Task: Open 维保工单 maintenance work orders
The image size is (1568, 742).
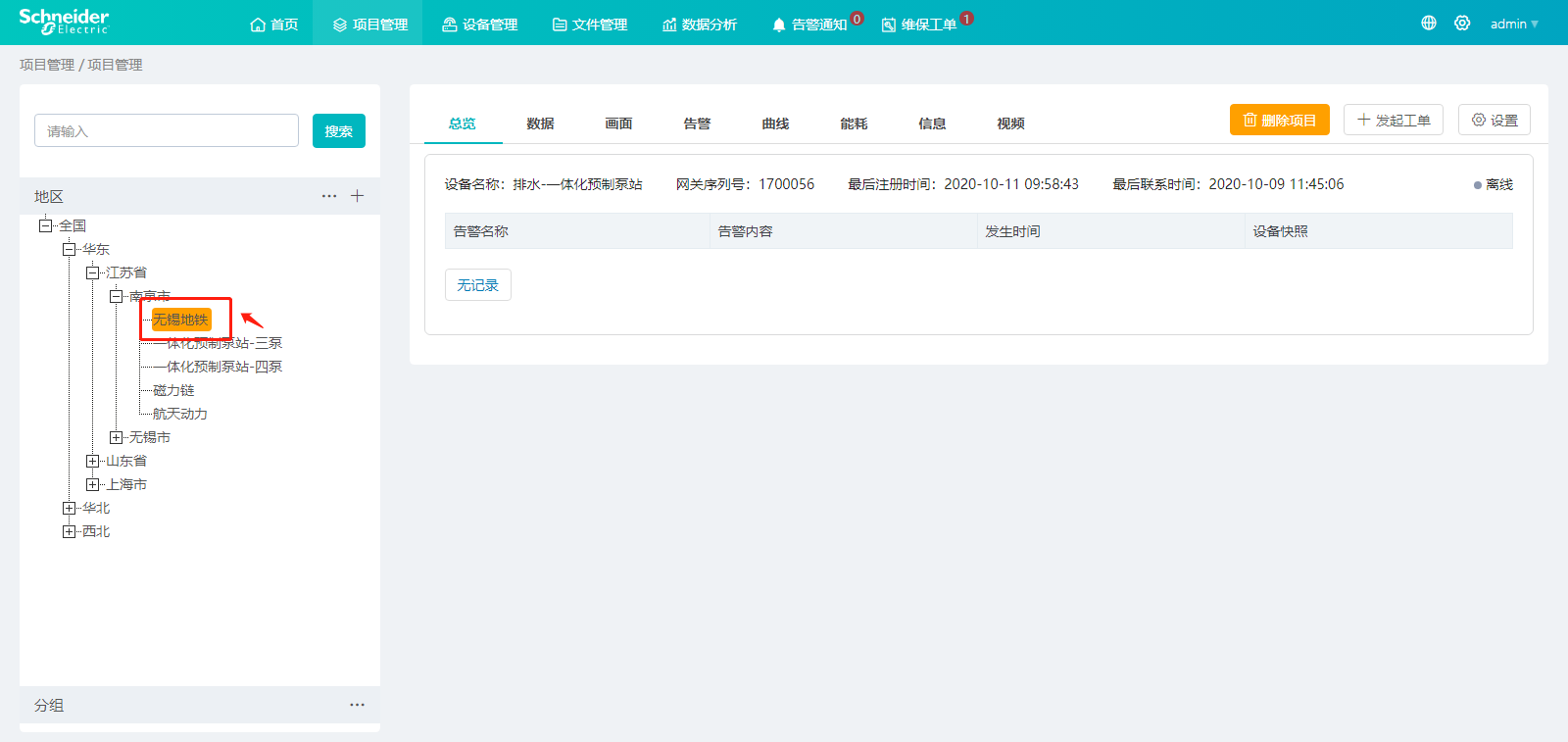Action: click(x=919, y=24)
